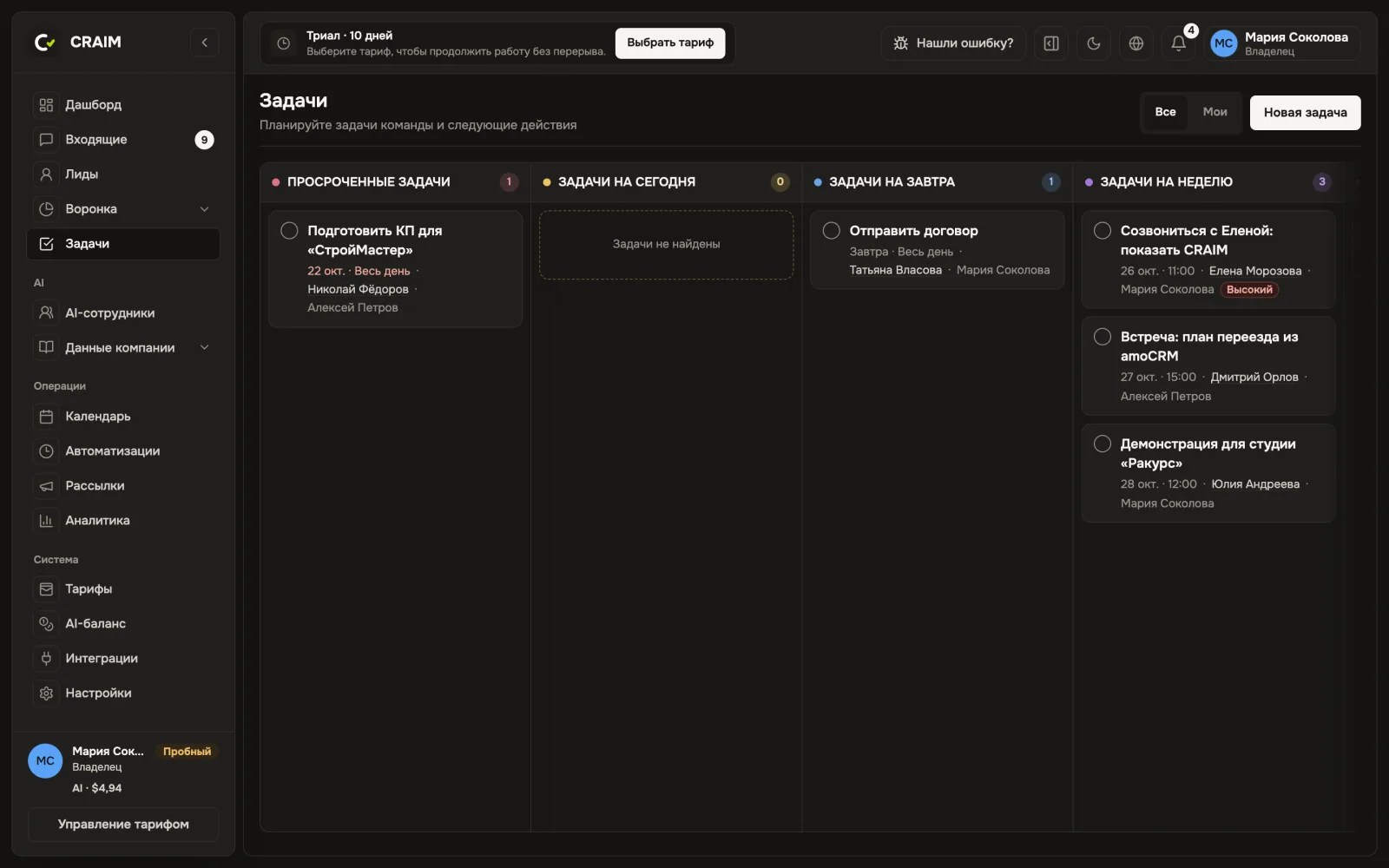This screenshot has height=868, width=1389.
Task: Collapse the sidebar with the chevron button
Action: (x=204, y=43)
